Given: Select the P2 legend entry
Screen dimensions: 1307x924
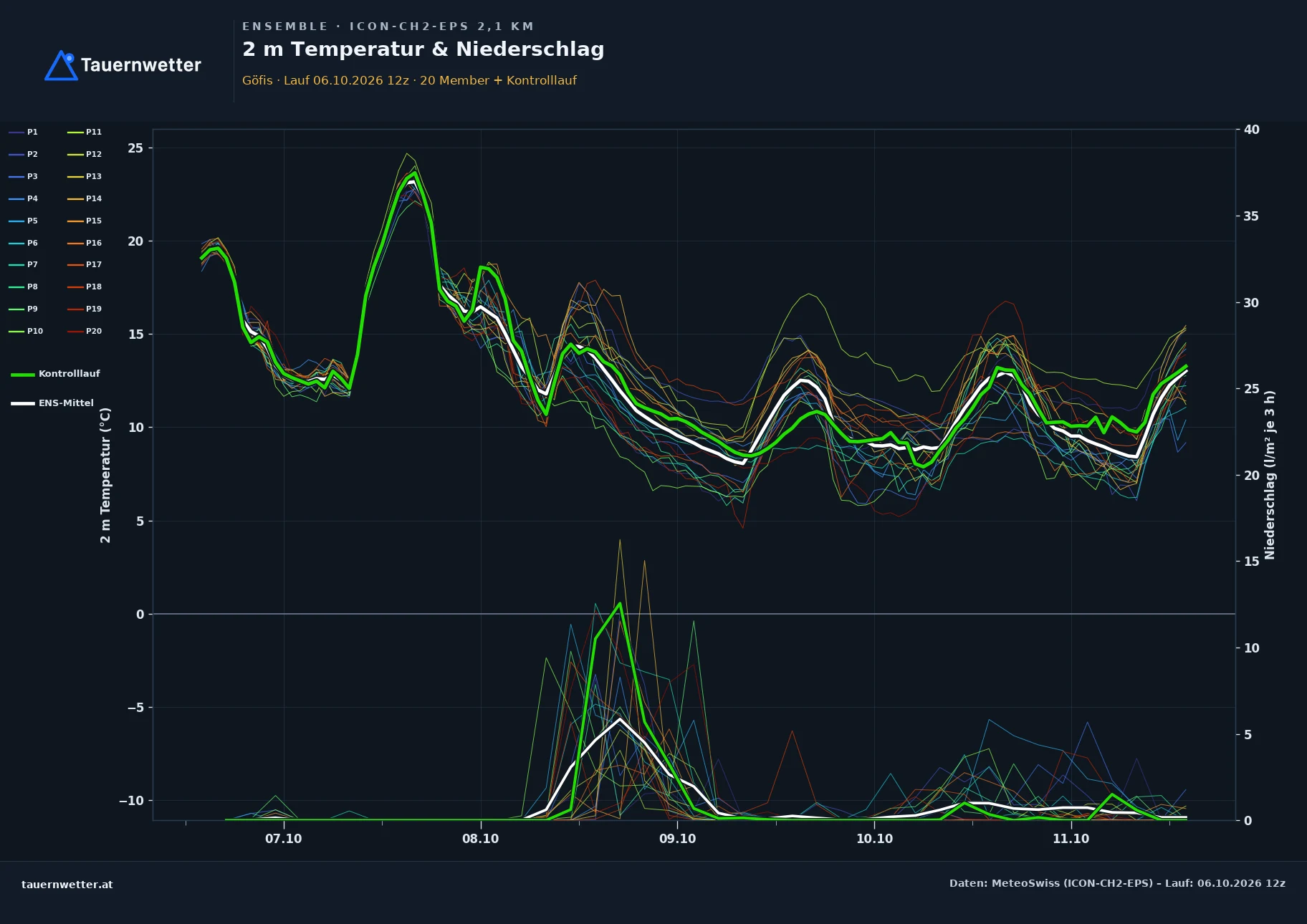Looking at the screenshot, I should click(23, 154).
